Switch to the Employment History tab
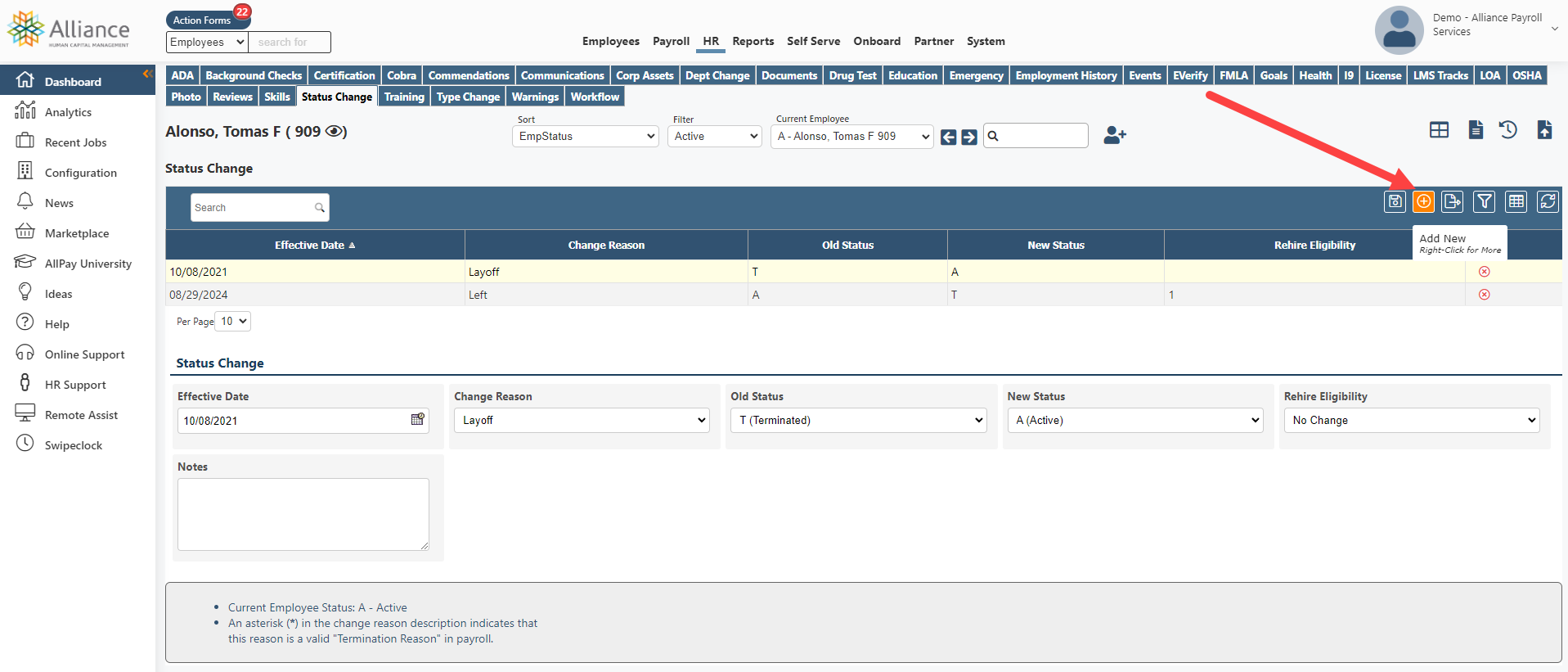 point(1066,75)
